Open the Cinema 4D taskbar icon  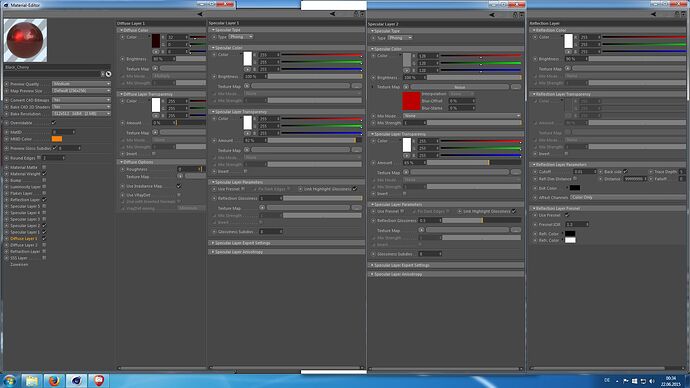tap(76, 381)
